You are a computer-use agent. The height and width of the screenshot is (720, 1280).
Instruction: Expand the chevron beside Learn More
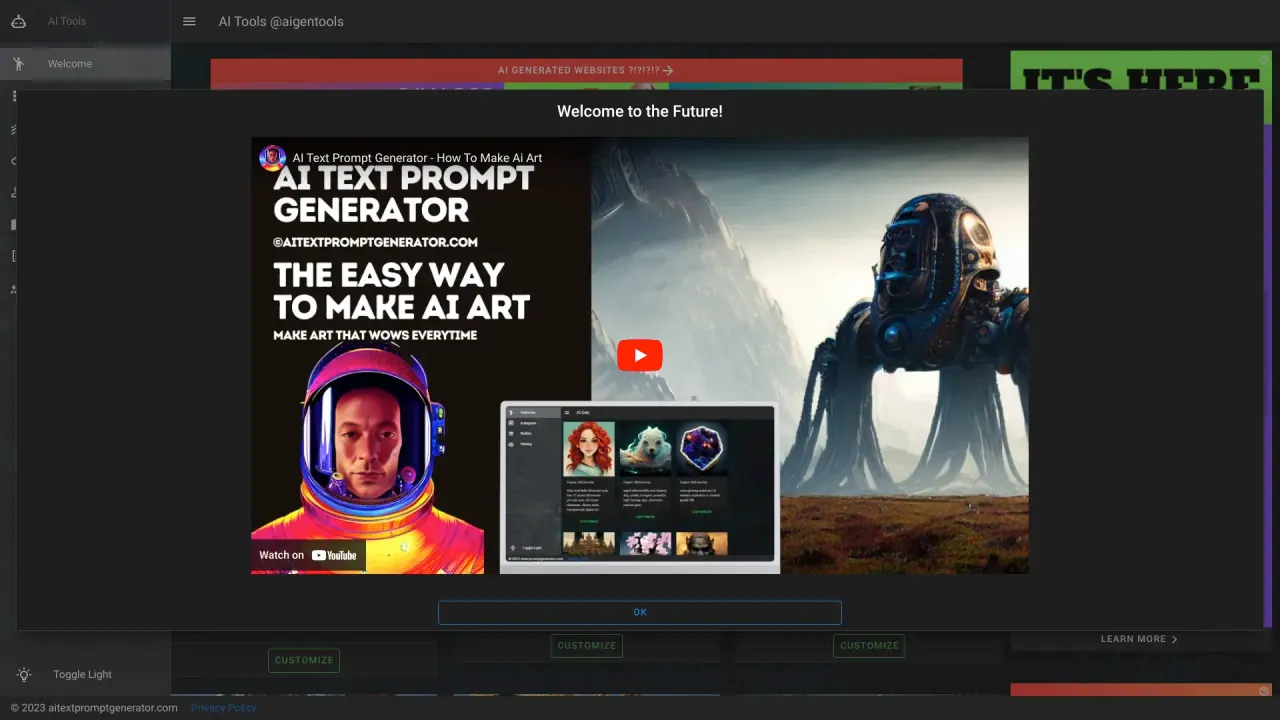click(1175, 639)
